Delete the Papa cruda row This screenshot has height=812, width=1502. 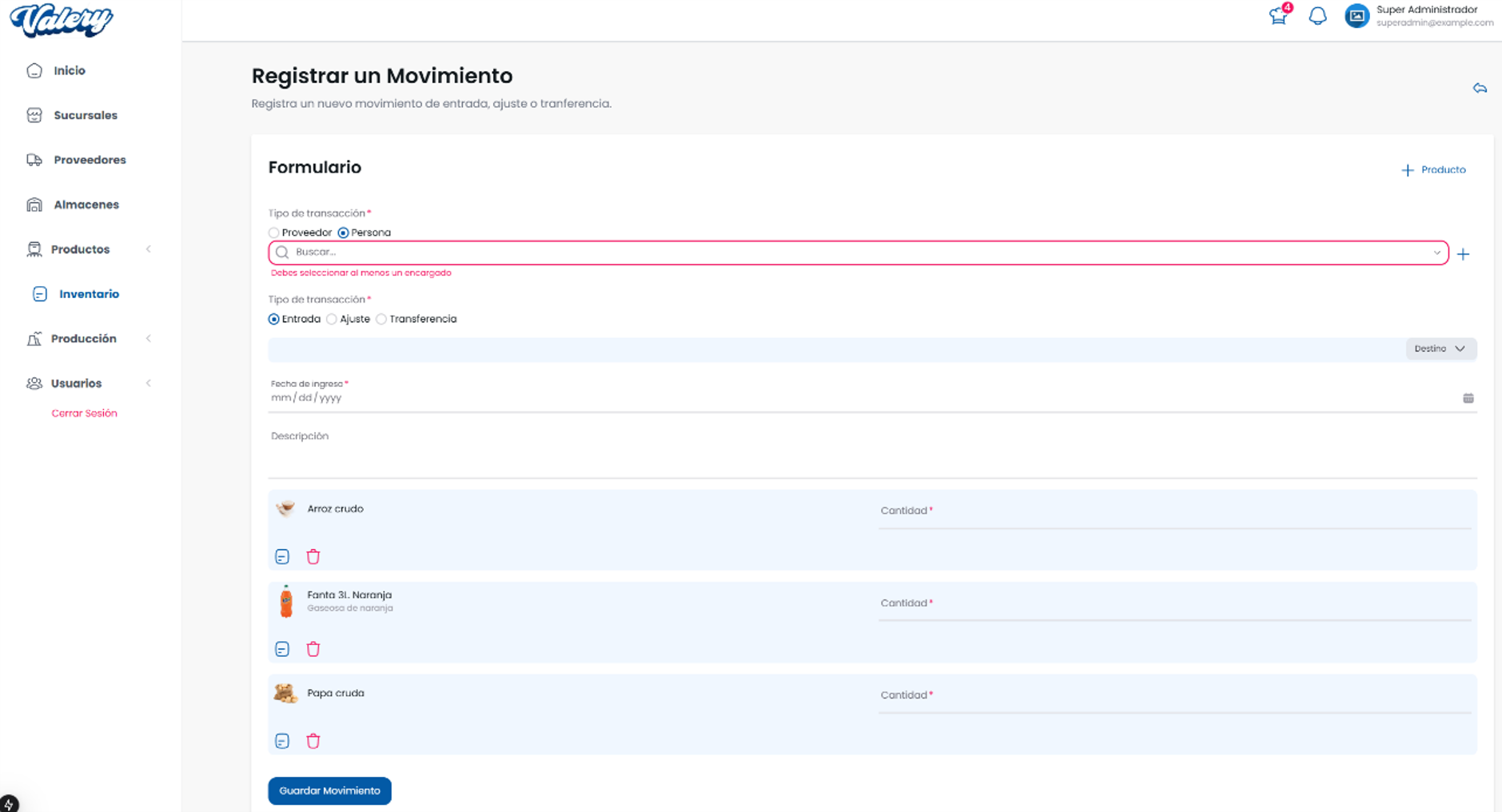pyautogui.click(x=313, y=741)
